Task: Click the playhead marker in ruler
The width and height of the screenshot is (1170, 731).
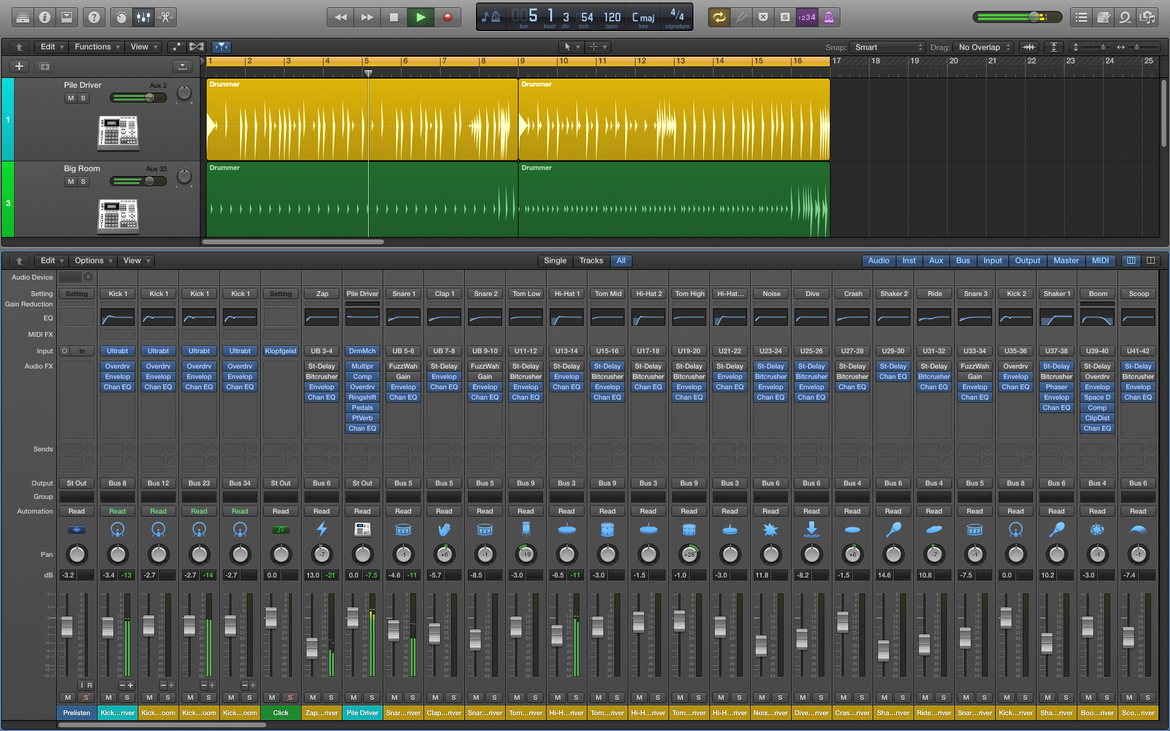Action: [x=368, y=73]
